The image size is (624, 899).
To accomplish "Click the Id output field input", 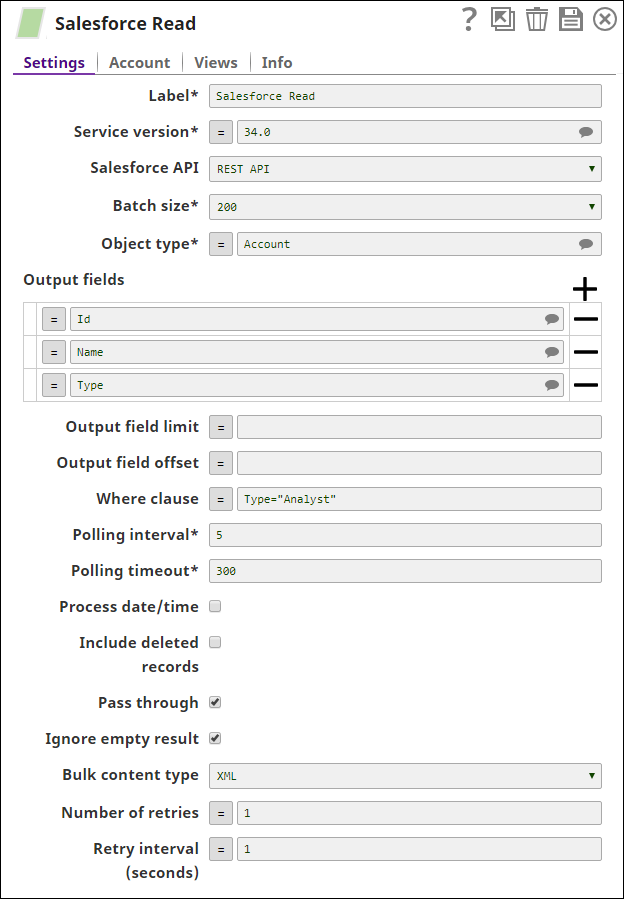I will click(317, 319).
